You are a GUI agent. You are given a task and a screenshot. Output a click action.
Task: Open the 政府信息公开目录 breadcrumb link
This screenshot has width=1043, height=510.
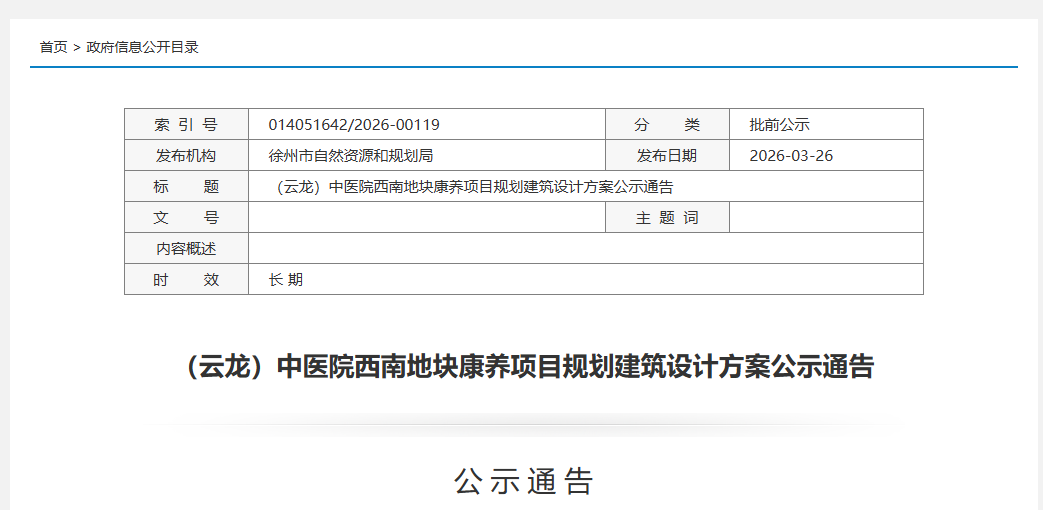tap(142, 47)
